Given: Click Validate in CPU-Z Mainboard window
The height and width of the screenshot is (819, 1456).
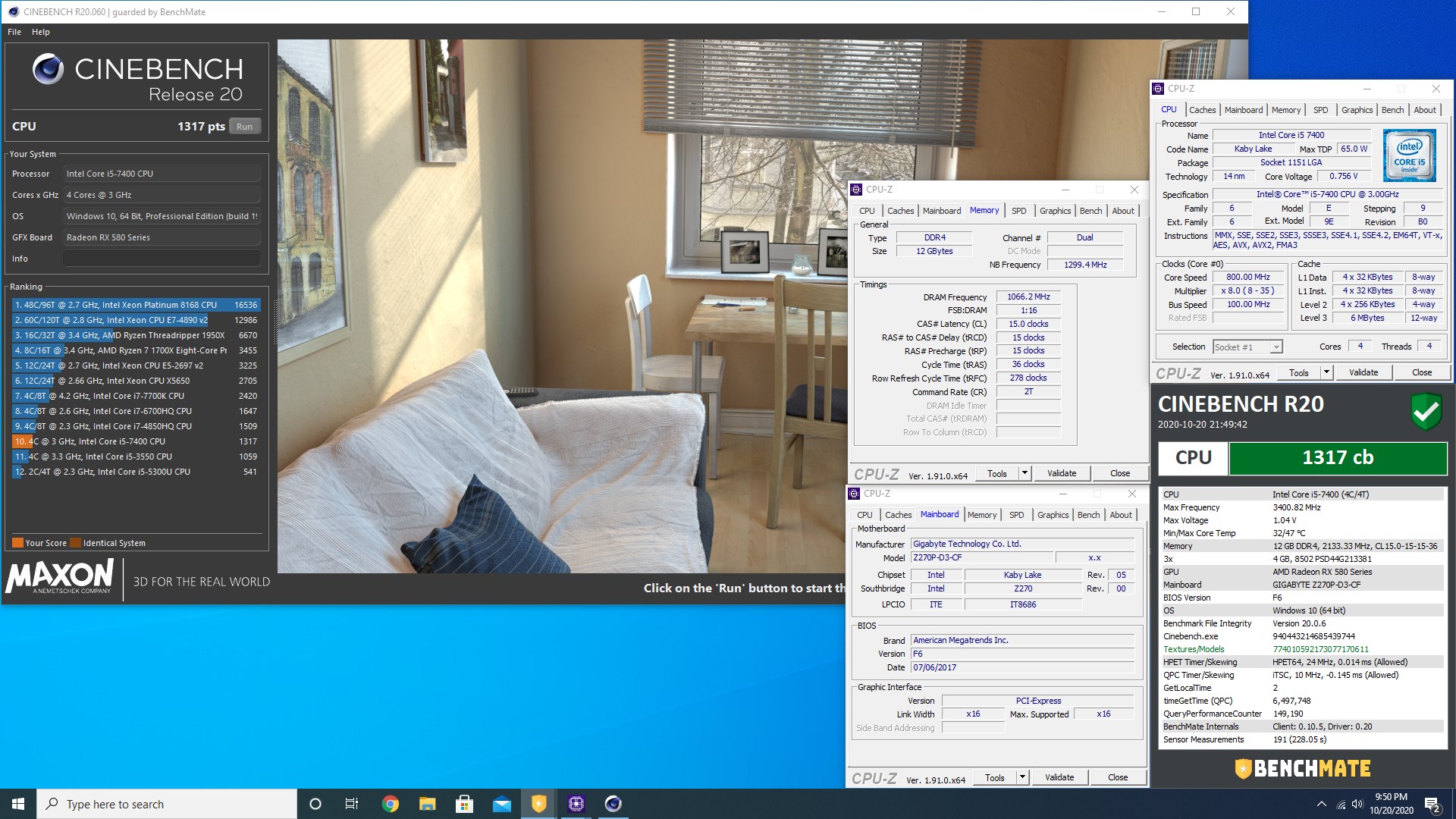Looking at the screenshot, I should click(1059, 777).
